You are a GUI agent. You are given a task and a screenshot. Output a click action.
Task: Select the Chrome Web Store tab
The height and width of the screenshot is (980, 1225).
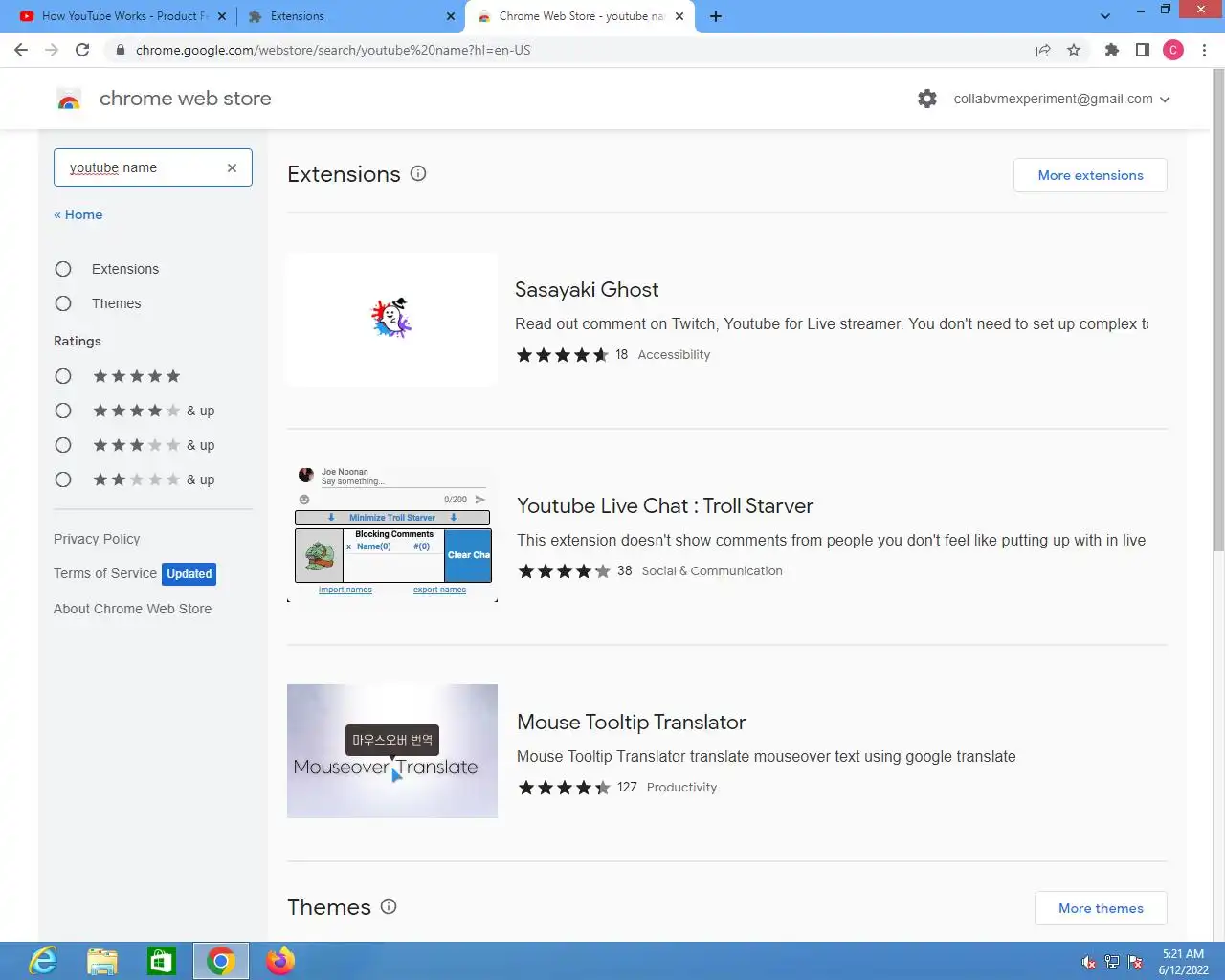tap(579, 16)
